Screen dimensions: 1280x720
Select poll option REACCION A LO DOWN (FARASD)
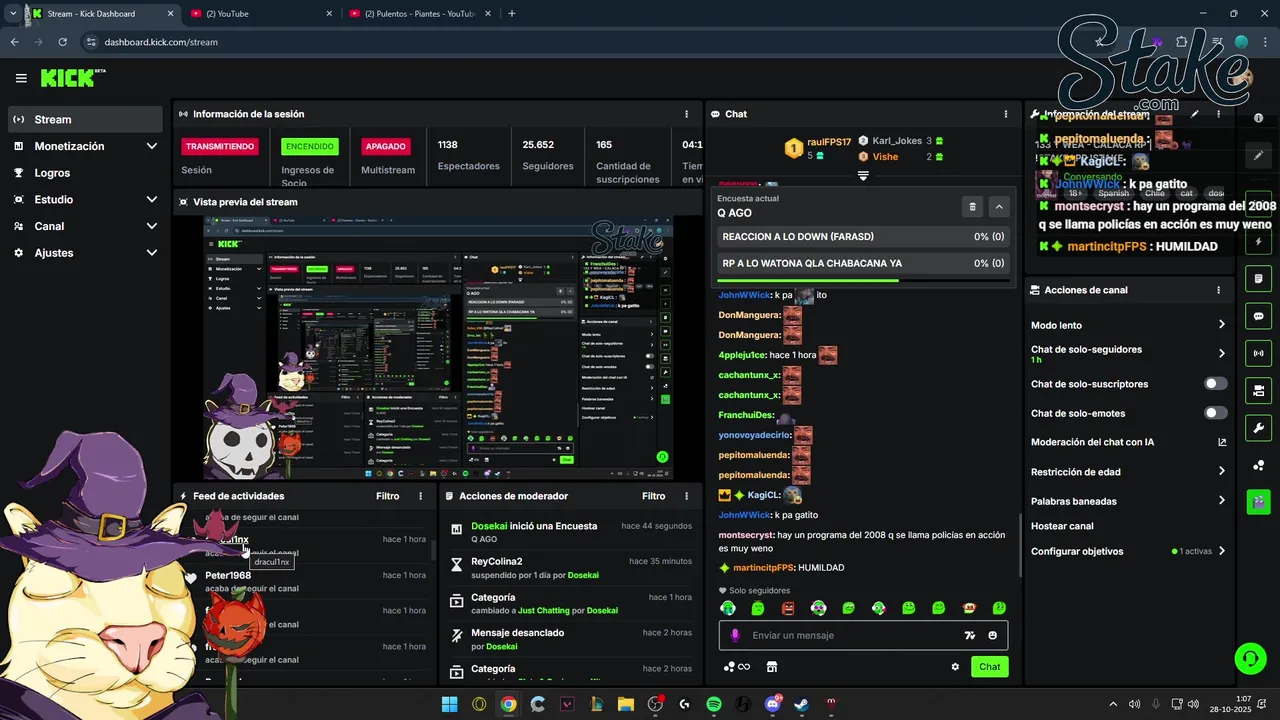pos(864,237)
